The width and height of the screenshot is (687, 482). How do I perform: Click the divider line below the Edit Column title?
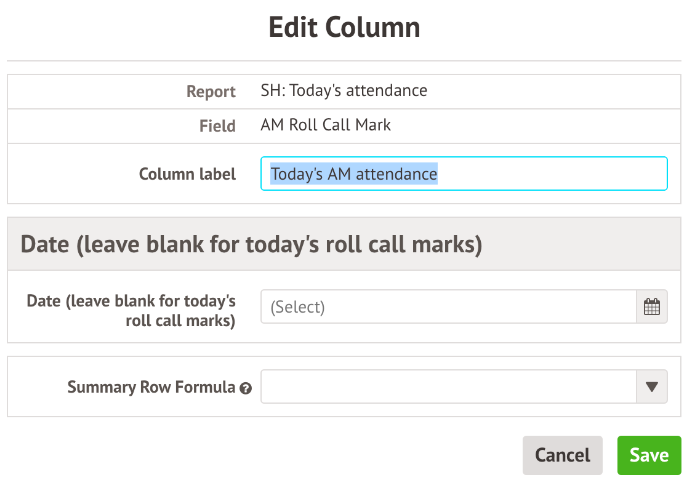pos(344,60)
